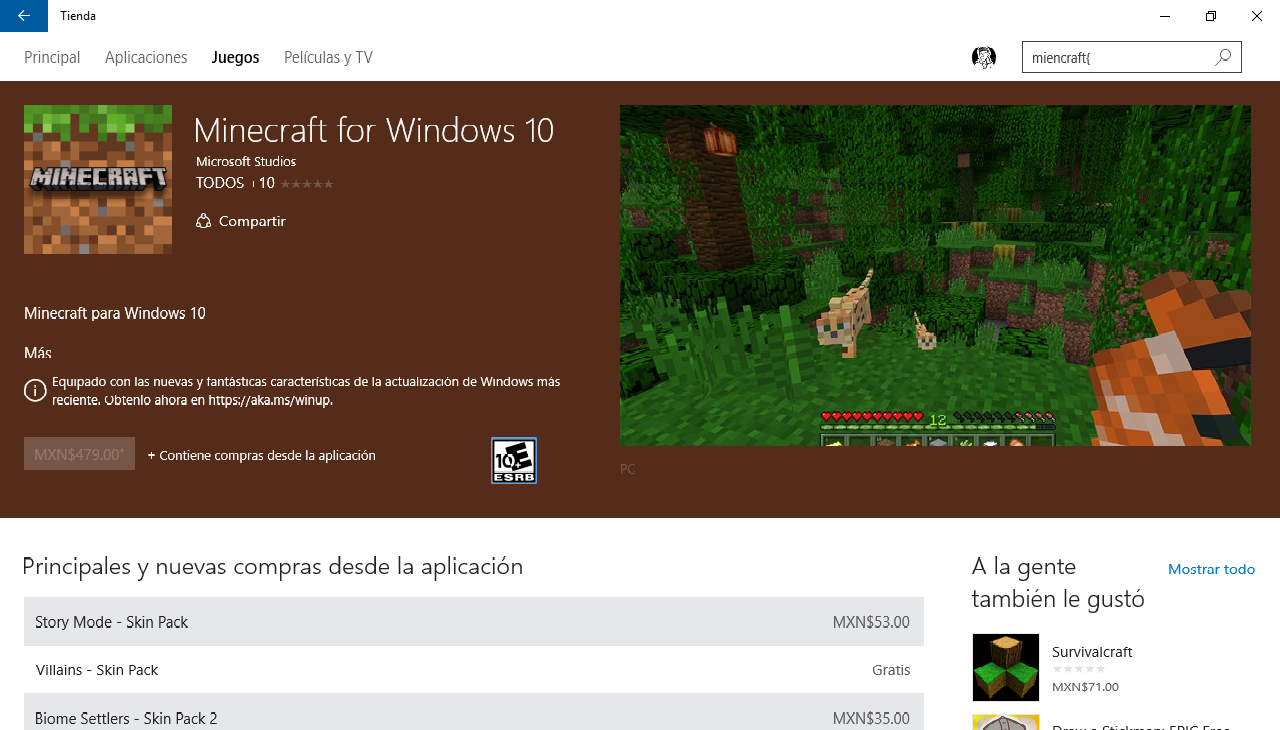This screenshot has height=730, width=1280.
Task: Open the user account avatar
Action: 984,57
